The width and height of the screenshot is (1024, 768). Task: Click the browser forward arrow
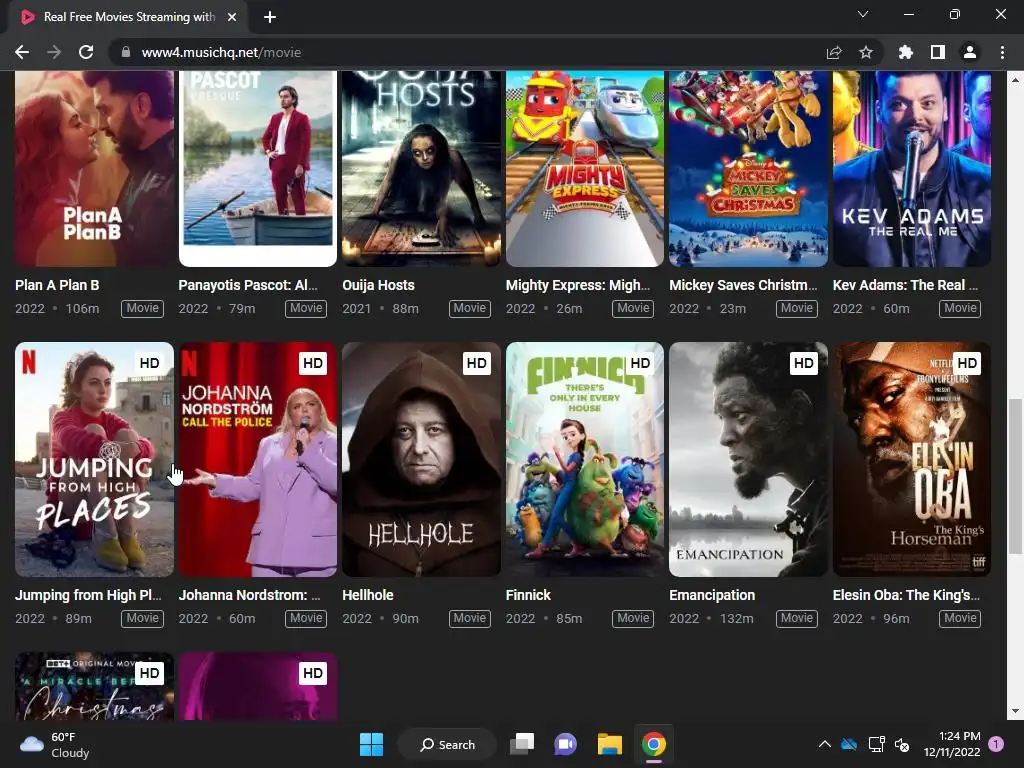(x=54, y=52)
